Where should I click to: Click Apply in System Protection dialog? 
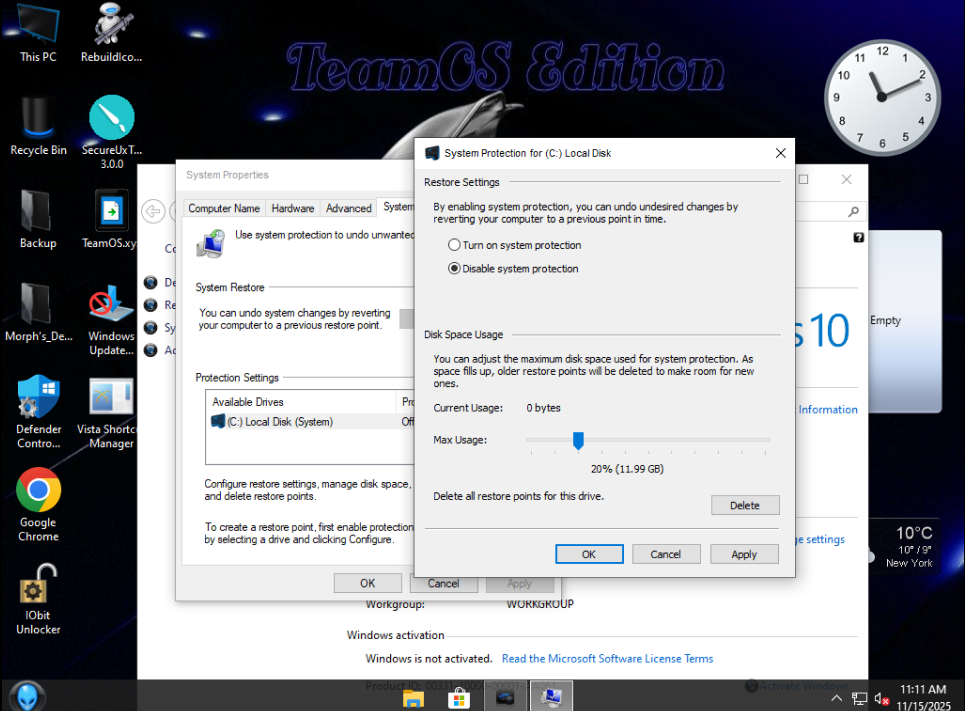tap(744, 554)
